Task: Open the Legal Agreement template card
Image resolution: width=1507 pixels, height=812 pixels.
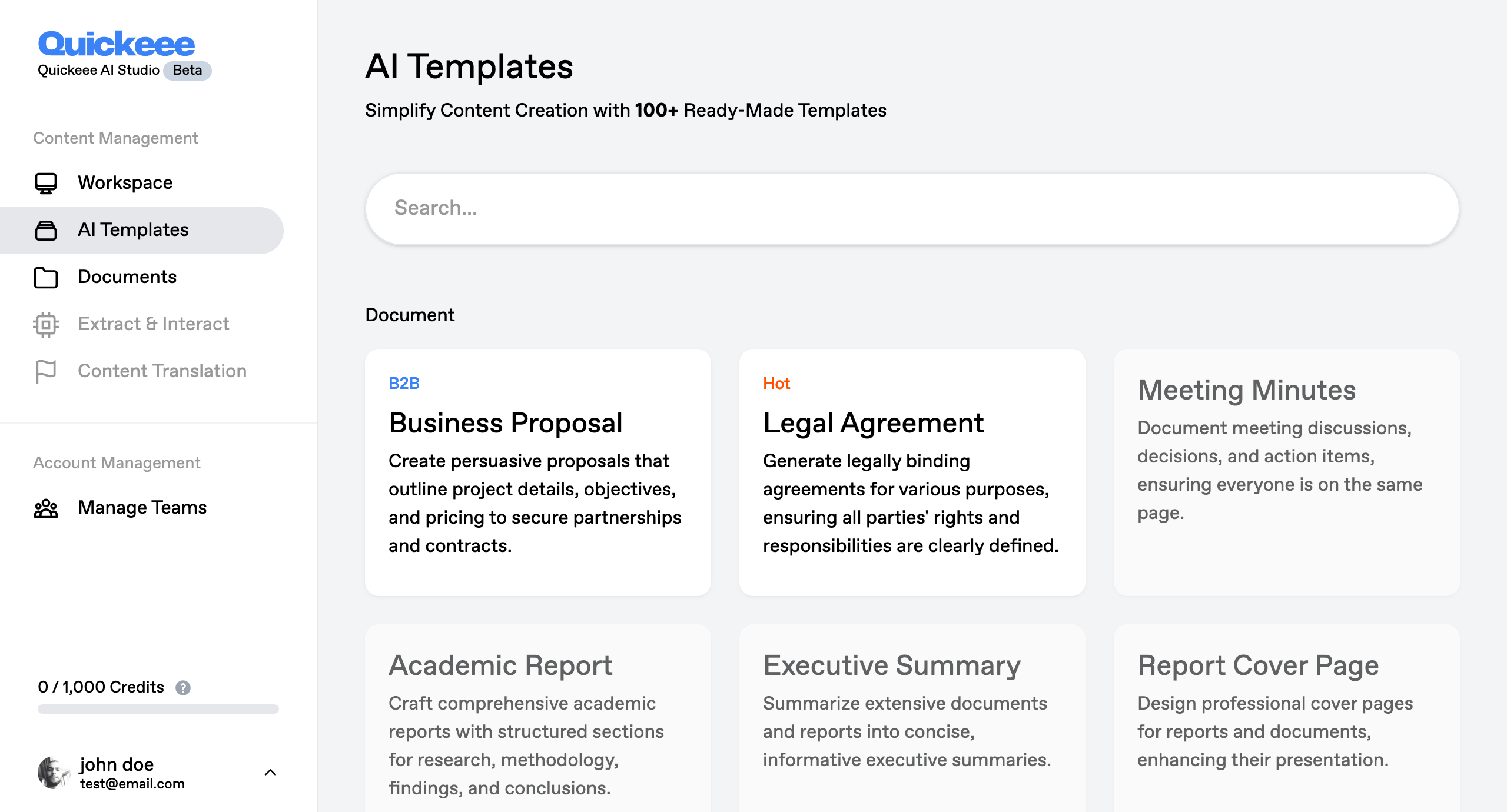Action: (912, 472)
